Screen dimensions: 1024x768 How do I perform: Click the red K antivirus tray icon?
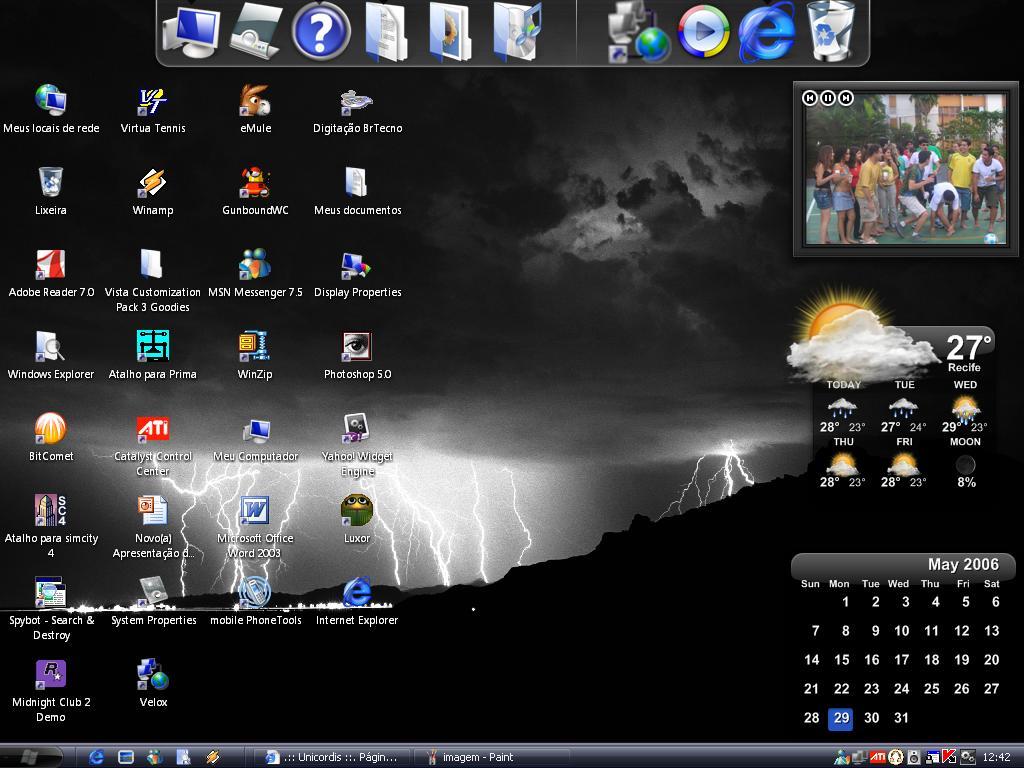pos(949,757)
